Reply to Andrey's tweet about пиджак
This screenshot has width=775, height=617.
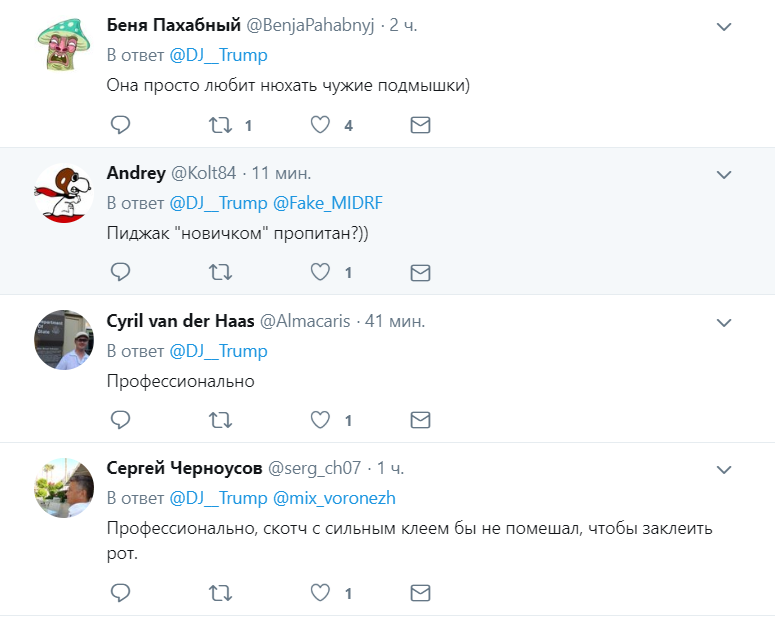point(120,272)
